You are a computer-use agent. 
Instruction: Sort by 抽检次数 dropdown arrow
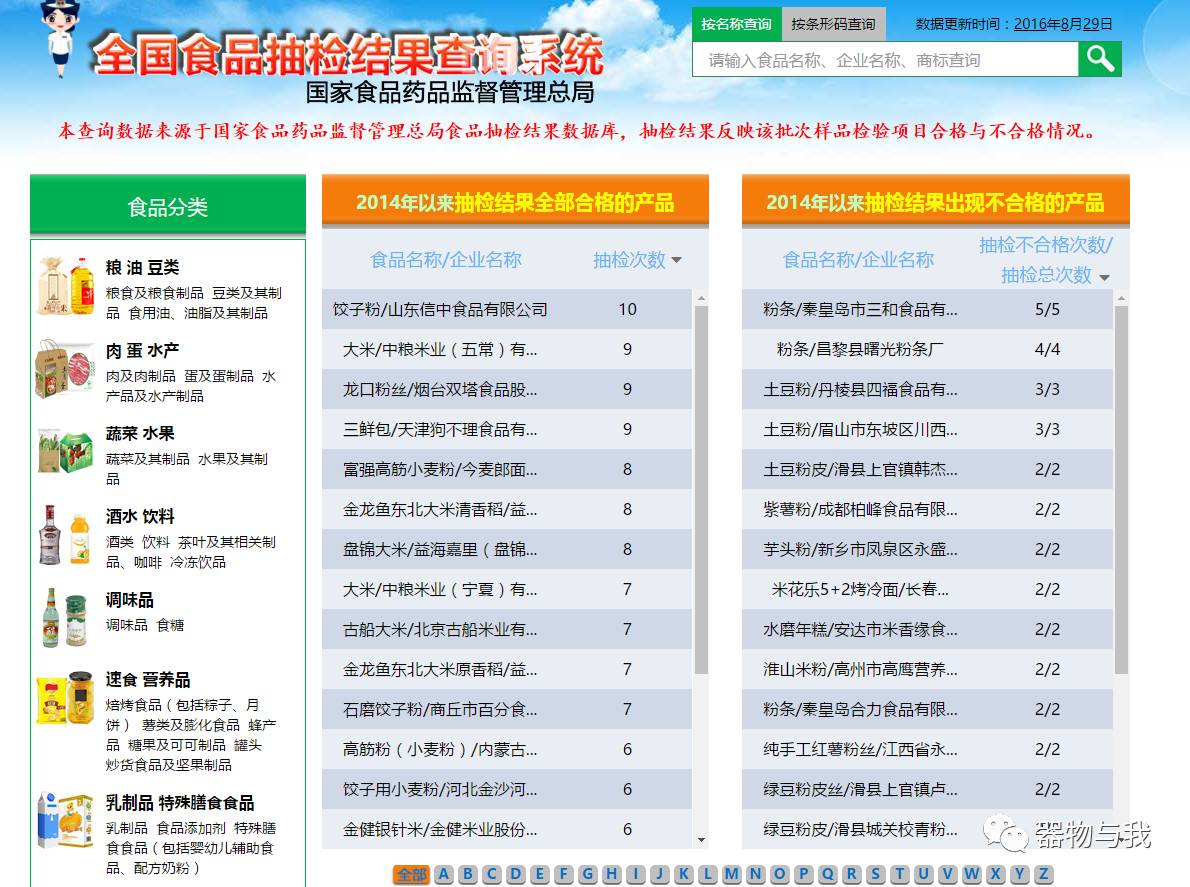tap(677, 260)
